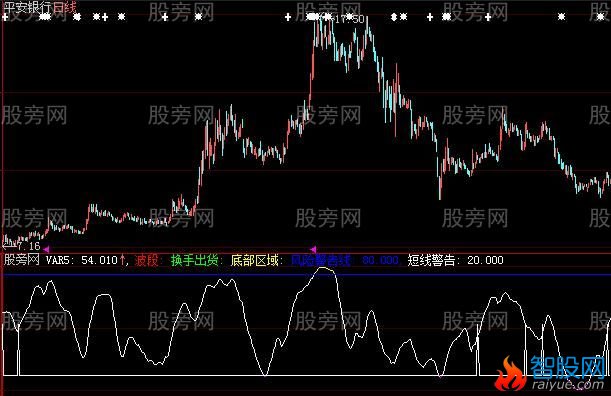Image resolution: width=611 pixels, height=396 pixels.
Task: Click the 短线警告: 20.000 label
Action: (x=456, y=260)
